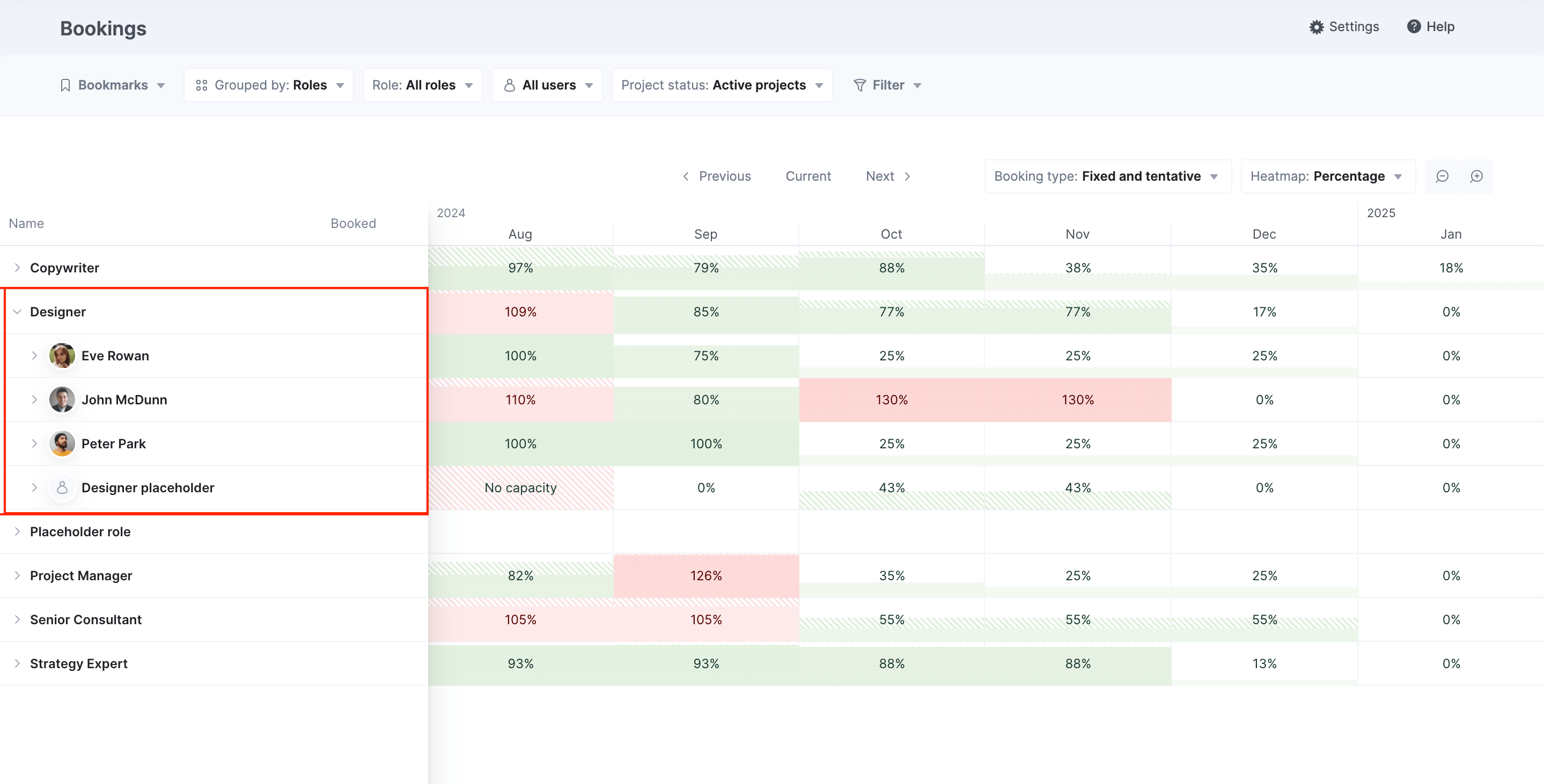Click the funnel icon on the Filter button
1544x784 pixels.
[x=859, y=84]
